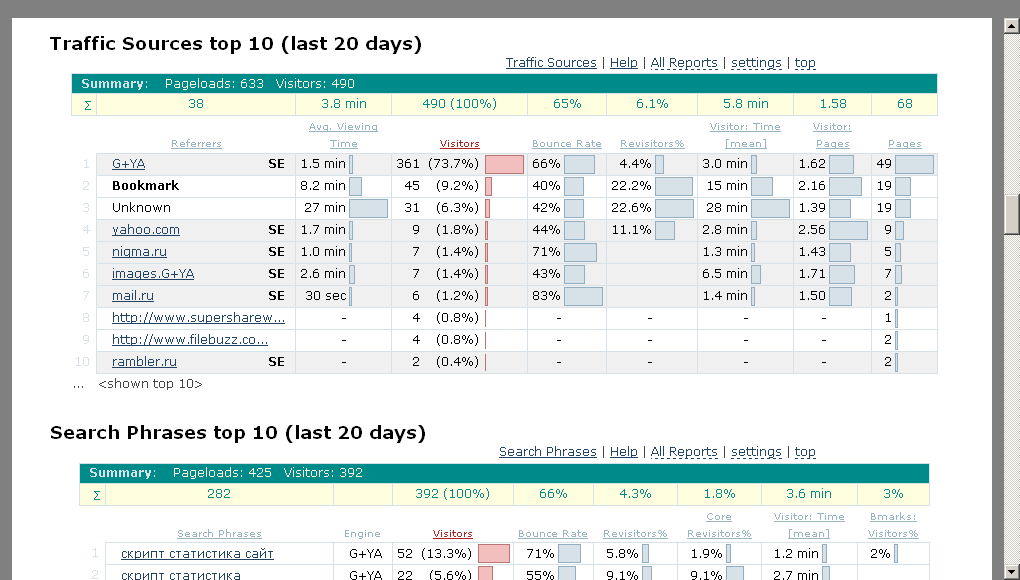This screenshot has height=580, width=1020.
Task: Open the rambler.ru referrer link
Action: [x=144, y=362]
